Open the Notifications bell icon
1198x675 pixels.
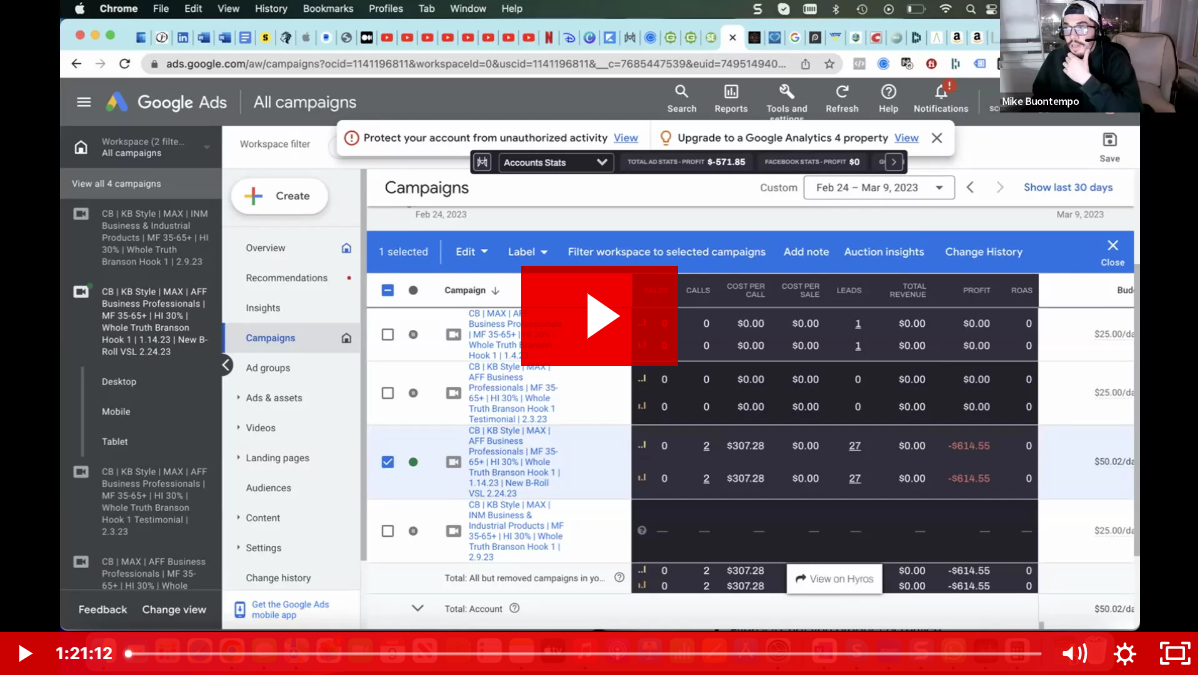point(940,92)
